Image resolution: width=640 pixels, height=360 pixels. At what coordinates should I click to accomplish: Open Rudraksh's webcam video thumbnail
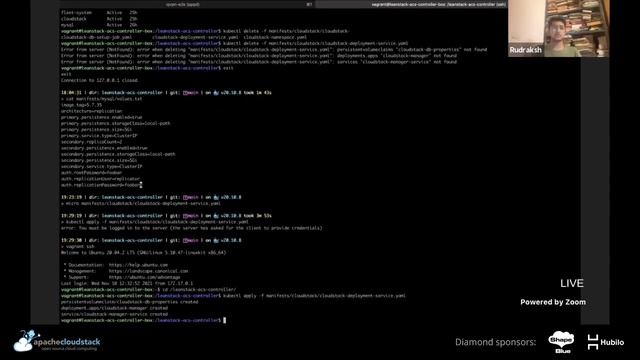click(x=558, y=28)
